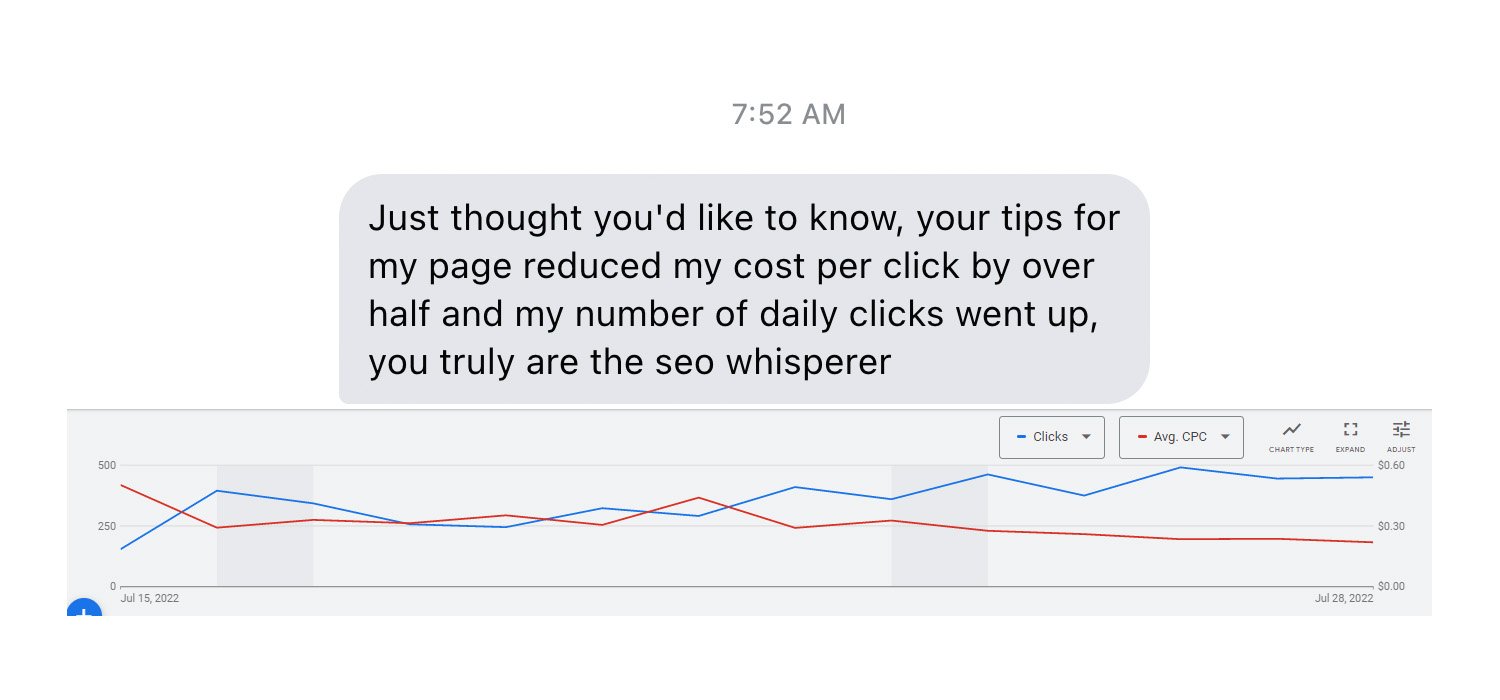Select the SEO whisperer message bubble
The image size is (1500, 700).
point(744,289)
